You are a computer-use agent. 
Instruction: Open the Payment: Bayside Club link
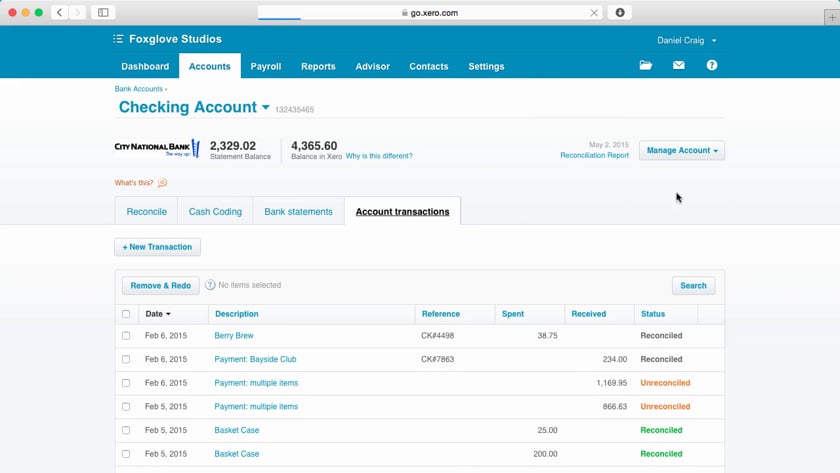(255, 359)
